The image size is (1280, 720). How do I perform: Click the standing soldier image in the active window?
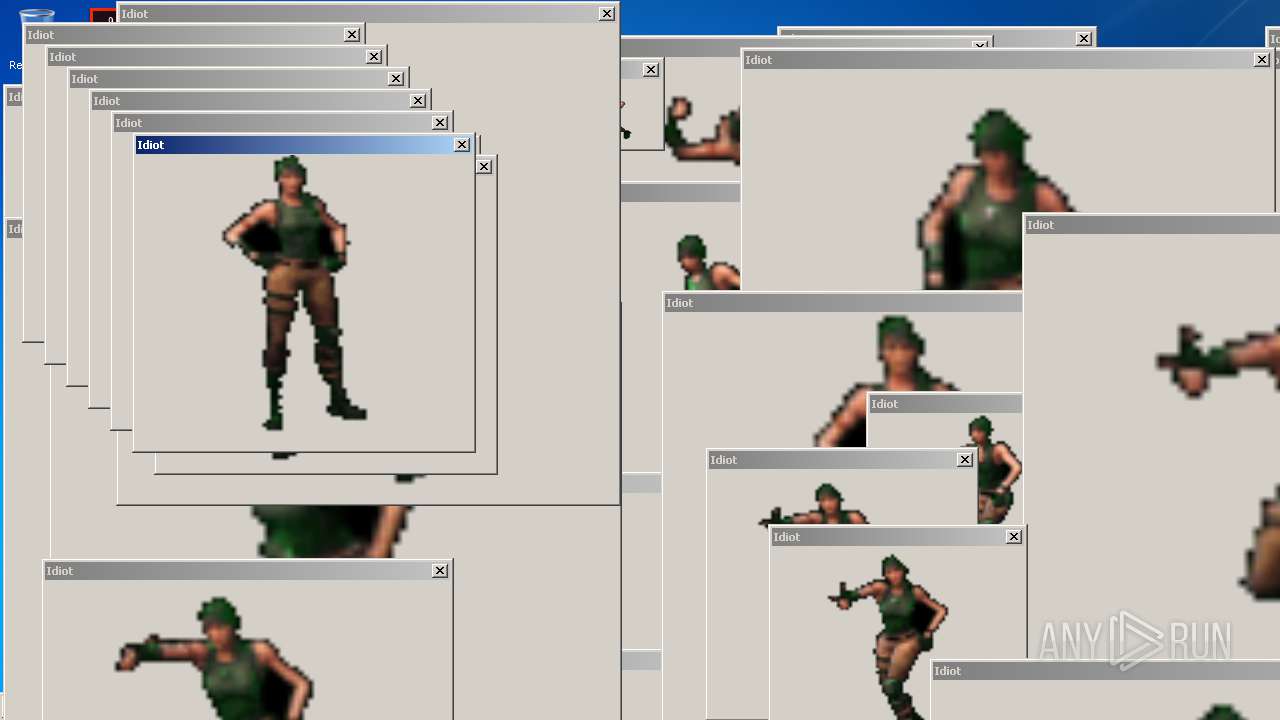tap(293, 293)
